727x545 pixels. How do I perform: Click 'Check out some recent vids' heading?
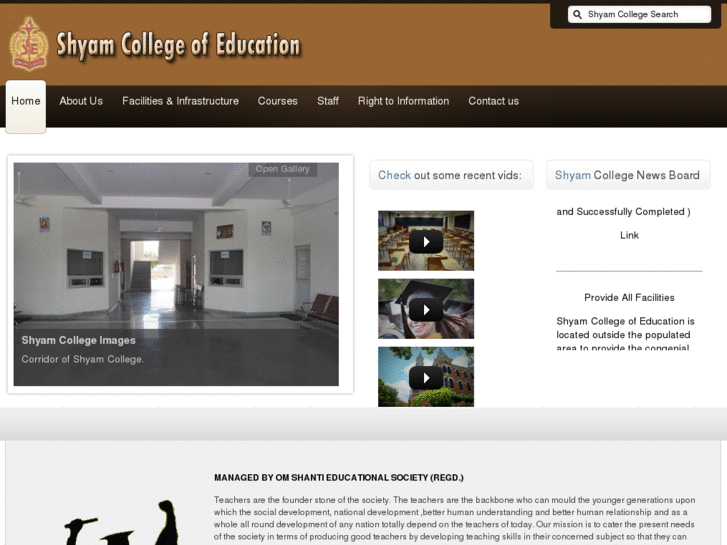pyautogui.click(x=450, y=175)
